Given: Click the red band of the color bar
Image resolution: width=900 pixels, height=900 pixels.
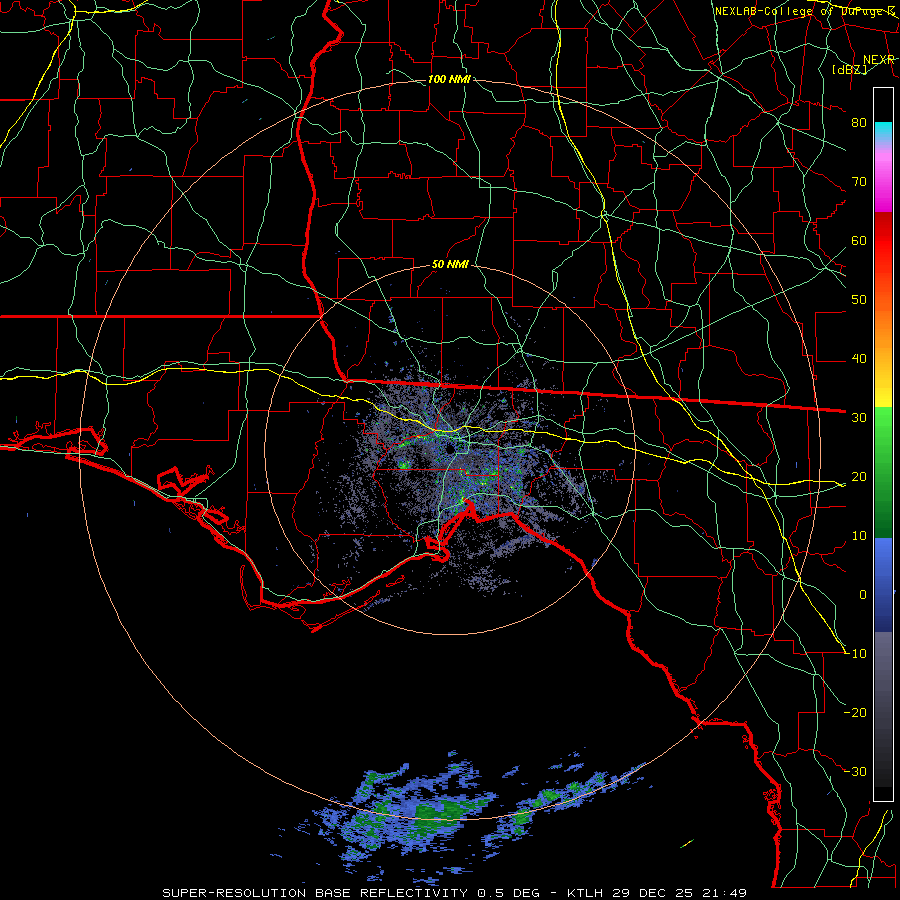Looking at the screenshot, I should pos(883,241).
